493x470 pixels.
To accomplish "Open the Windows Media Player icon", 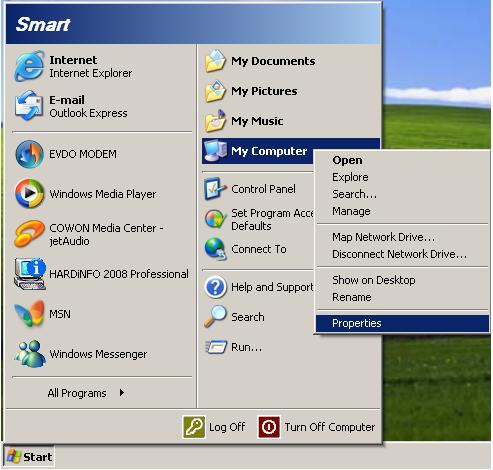I will tap(29, 193).
